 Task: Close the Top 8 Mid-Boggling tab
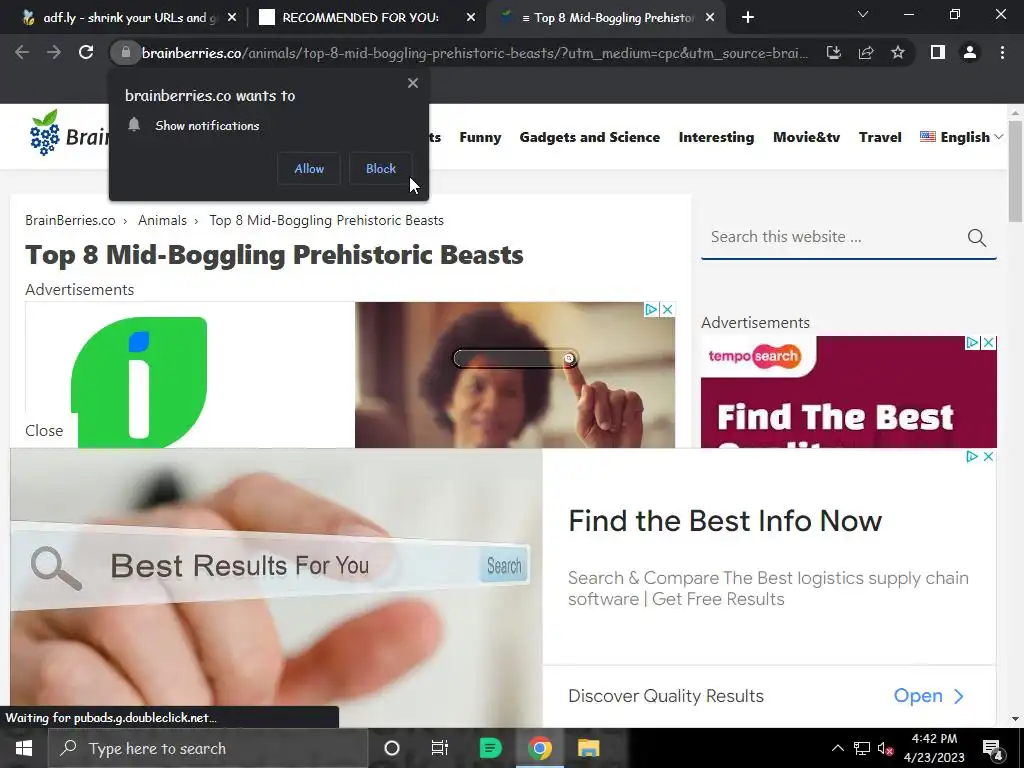[711, 18]
